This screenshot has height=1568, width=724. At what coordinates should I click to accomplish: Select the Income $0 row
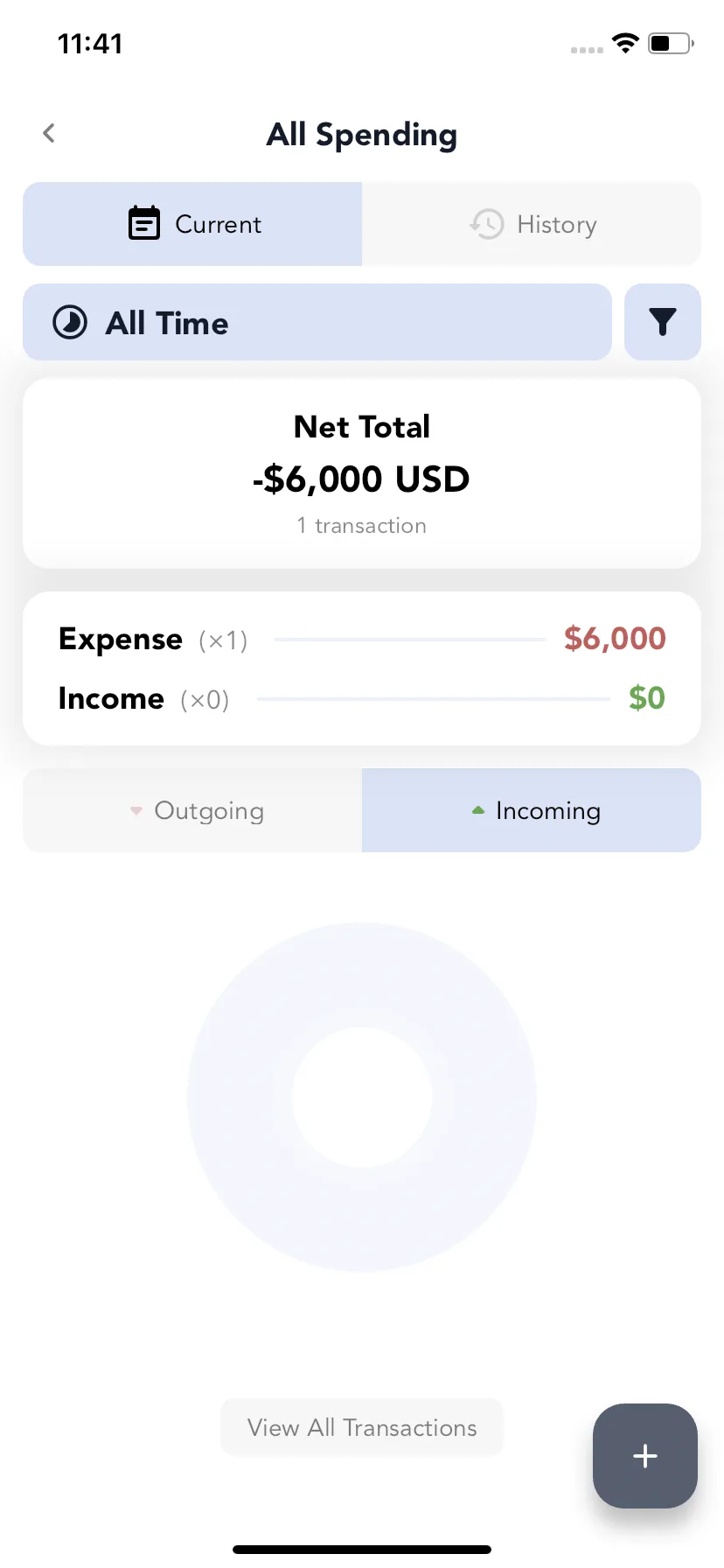(362, 698)
